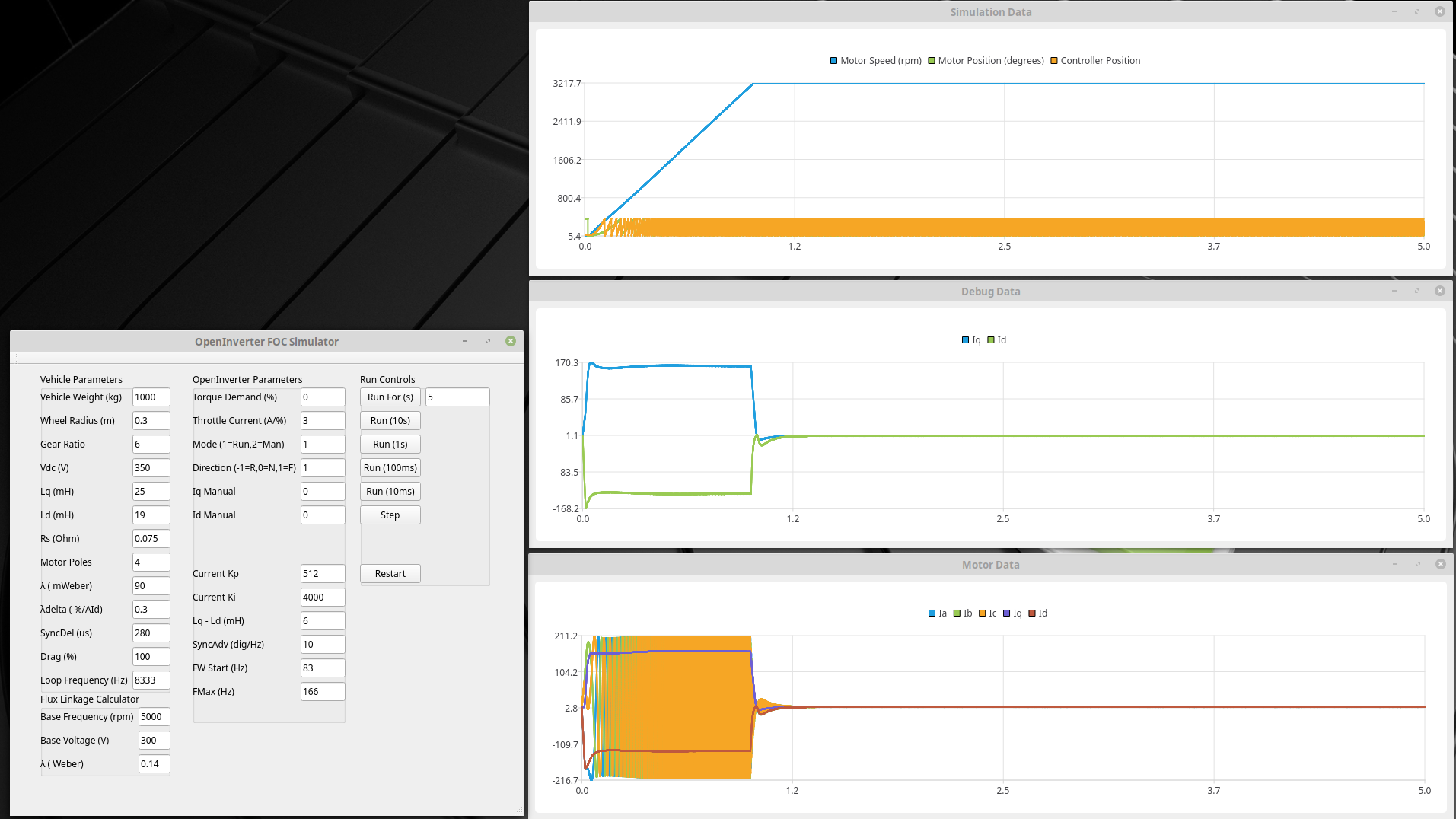Click the Motor Position (degrees) legend swatch
Image resolution: width=1456 pixels, height=819 pixels.
[x=932, y=61]
